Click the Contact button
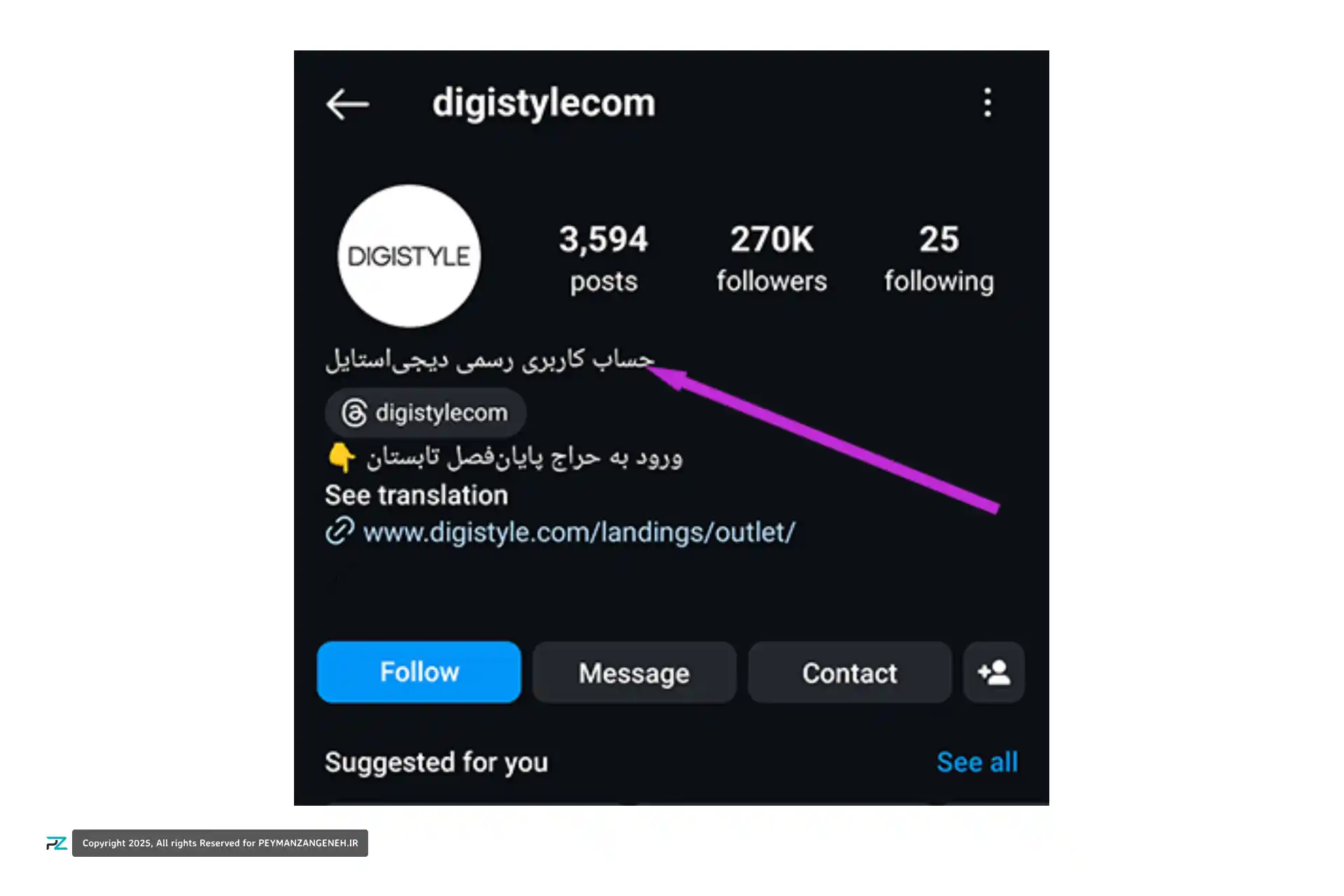Image resolution: width=1344 pixels, height=896 pixels. pos(850,673)
